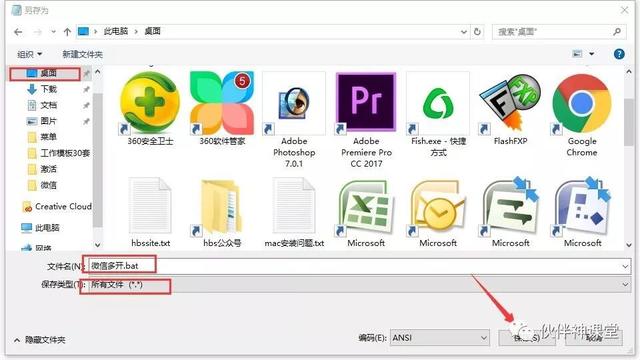Select the hbs公众号 folder shortcut

coord(222,207)
